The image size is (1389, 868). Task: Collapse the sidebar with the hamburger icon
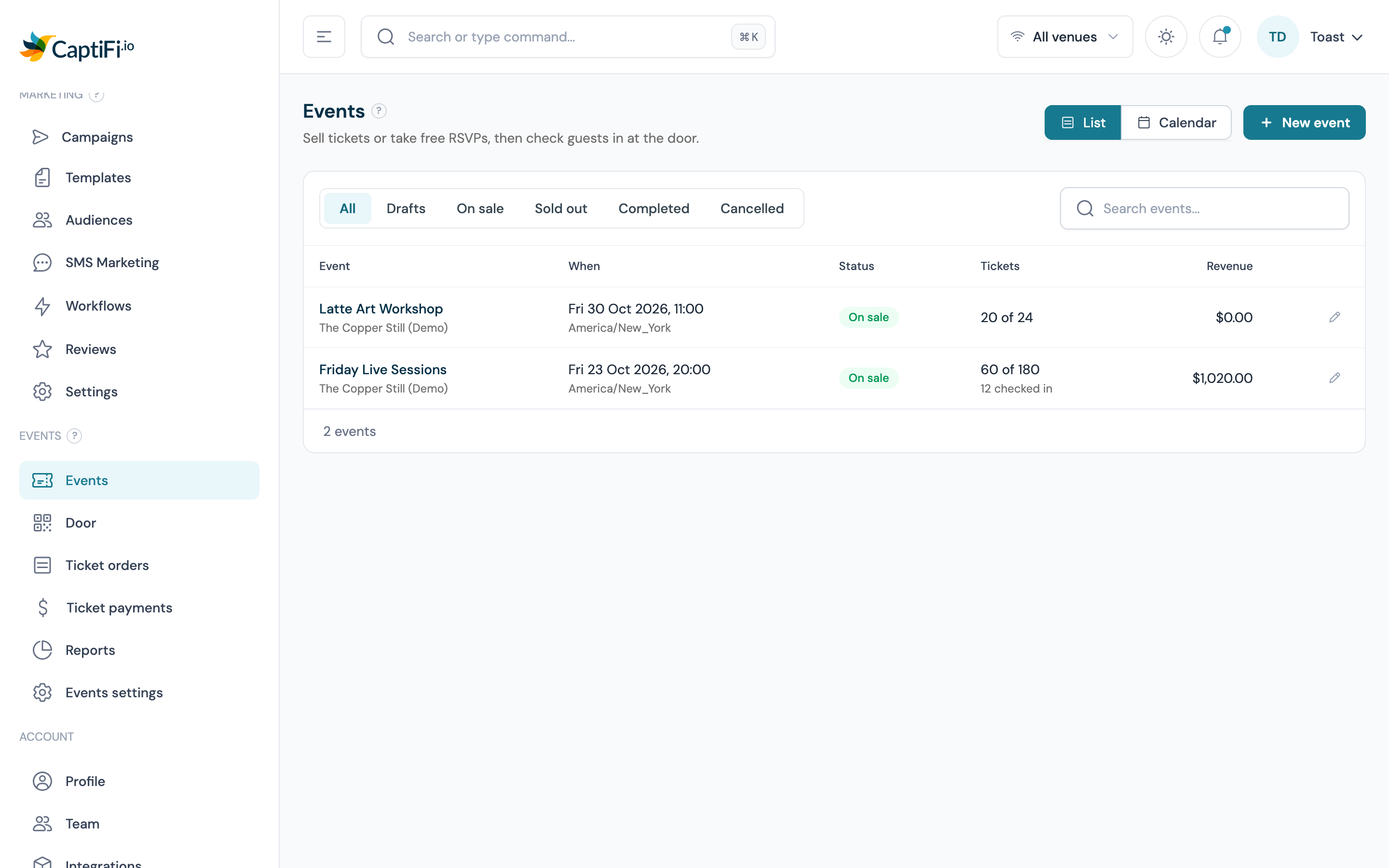pyautogui.click(x=324, y=37)
